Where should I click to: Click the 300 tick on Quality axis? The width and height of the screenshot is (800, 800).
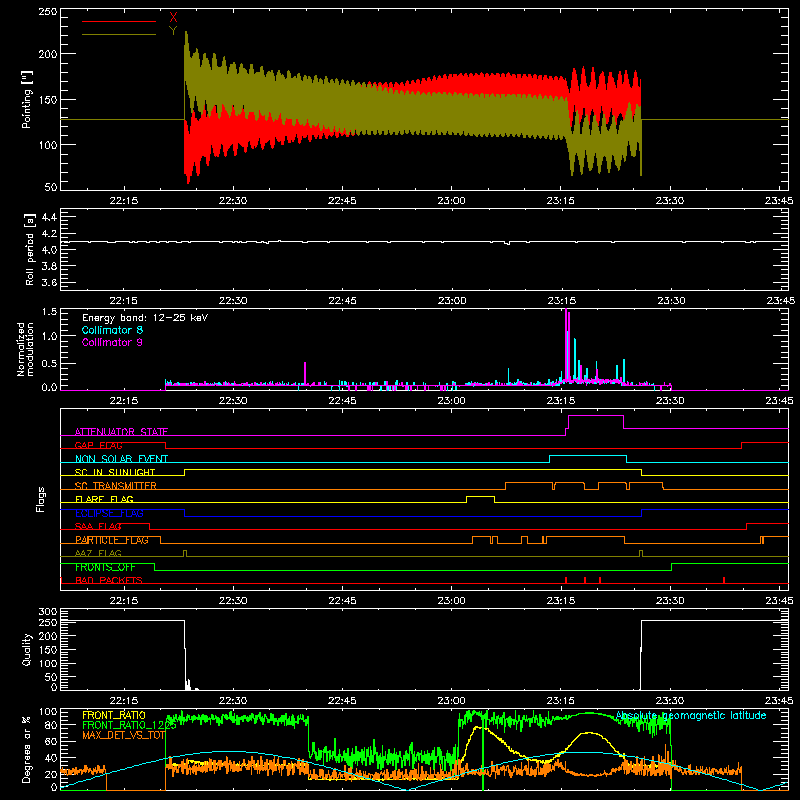coord(48,611)
